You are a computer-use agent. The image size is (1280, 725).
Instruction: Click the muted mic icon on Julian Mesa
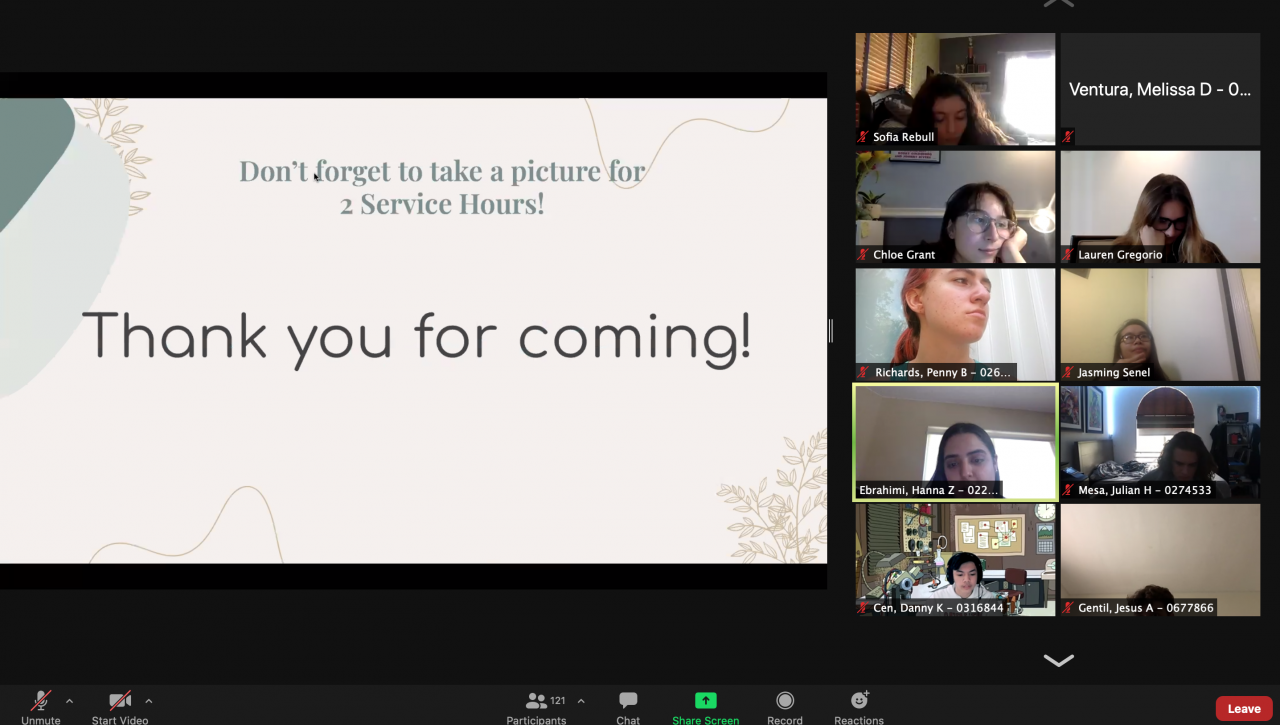(x=1069, y=490)
